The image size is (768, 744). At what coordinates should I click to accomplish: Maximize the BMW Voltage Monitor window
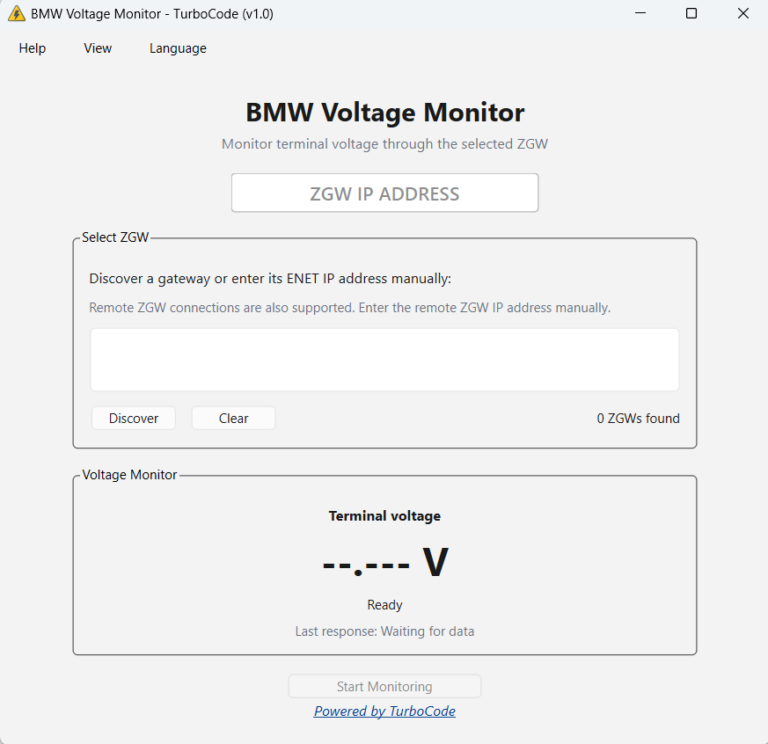click(691, 13)
